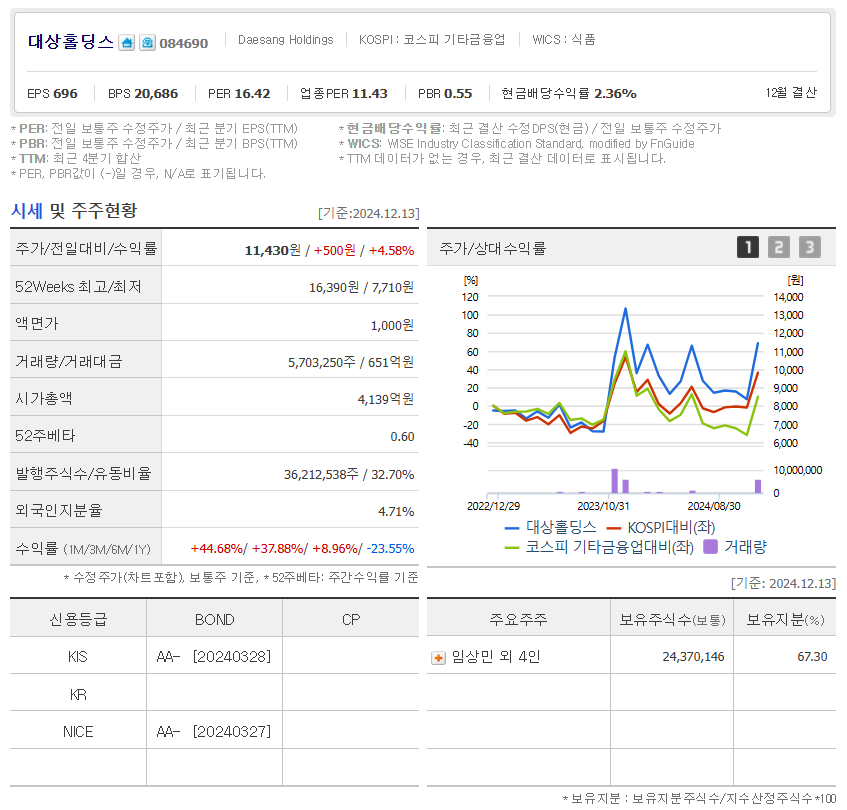847x810 pixels.
Task: Click the 2024/08/30 date on chart axis
Action: pyautogui.click(x=714, y=507)
